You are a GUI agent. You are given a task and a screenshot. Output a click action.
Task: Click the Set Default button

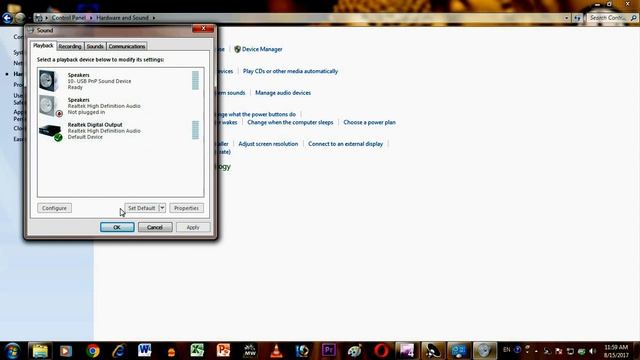coord(141,208)
